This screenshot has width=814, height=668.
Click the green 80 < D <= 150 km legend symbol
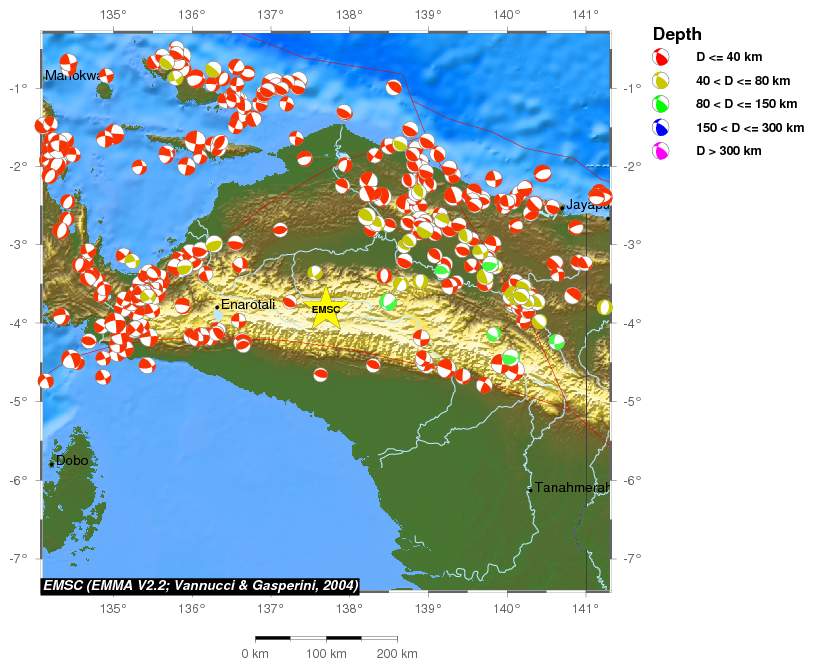(x=661, y=104)
